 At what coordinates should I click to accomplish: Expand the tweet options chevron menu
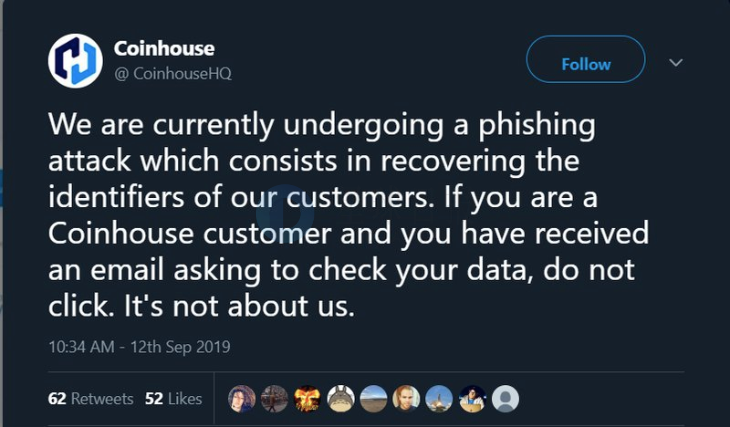tap(676, 62)
